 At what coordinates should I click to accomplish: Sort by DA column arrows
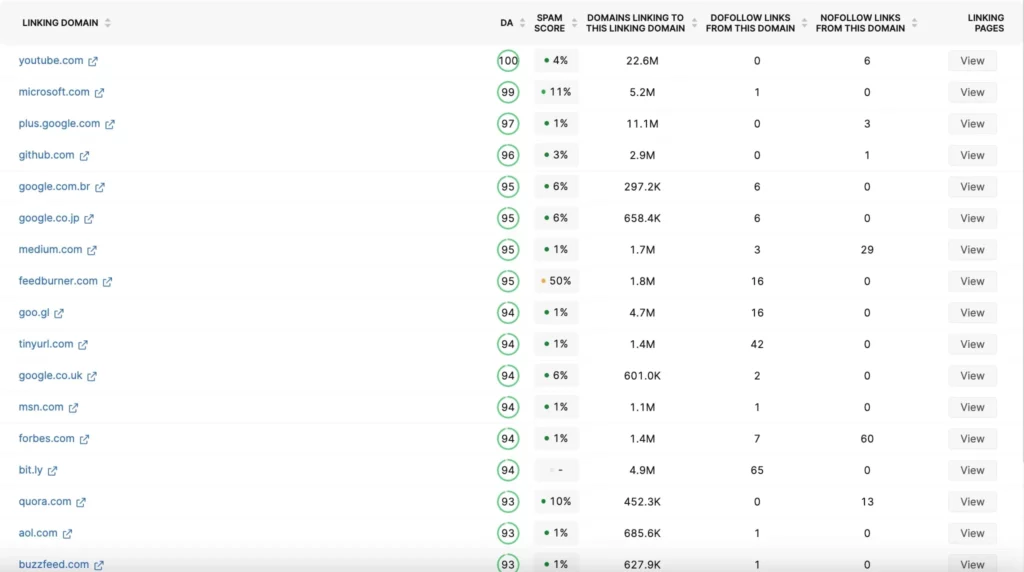coord(522,23)
